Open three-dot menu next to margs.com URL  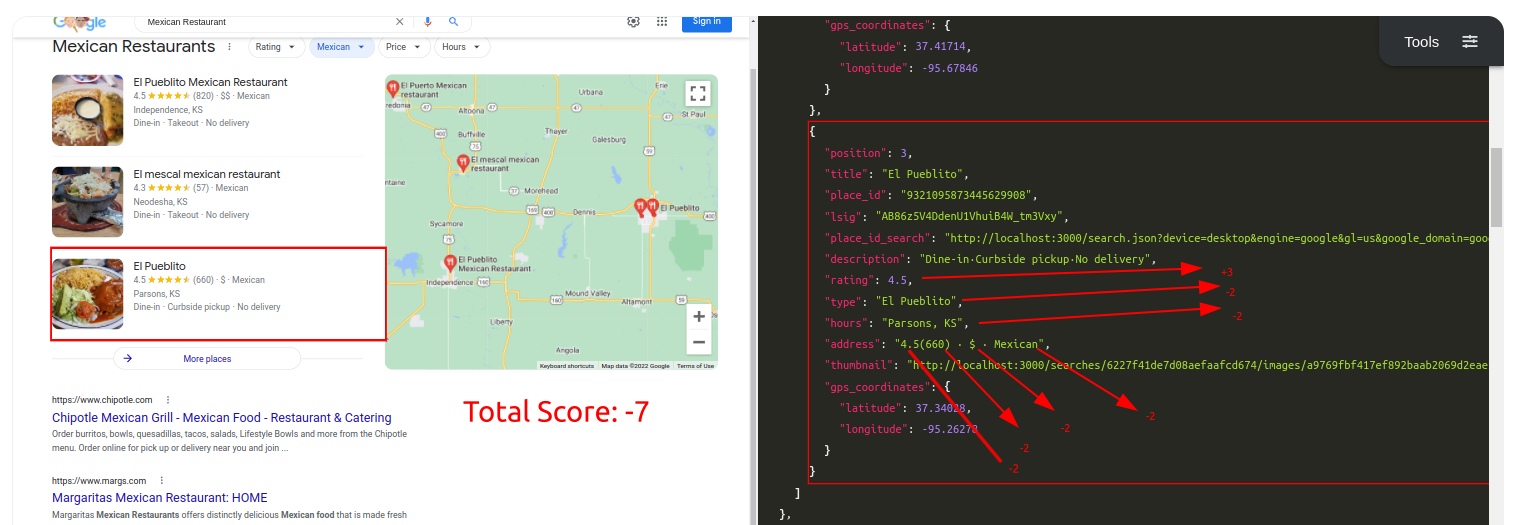[x=161, y=481]
